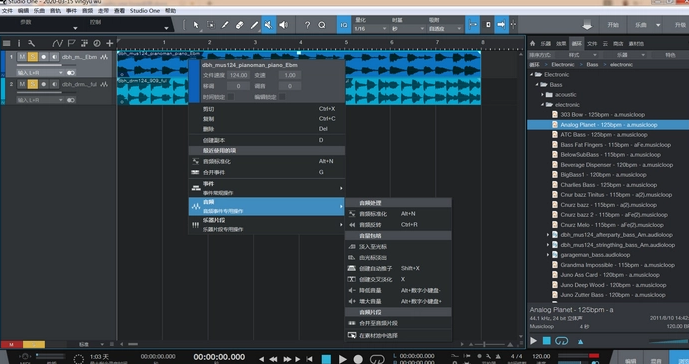The height and width of the screenshot is (364, 689).
Task: Go to browser home icon
Action: point(533,44)
